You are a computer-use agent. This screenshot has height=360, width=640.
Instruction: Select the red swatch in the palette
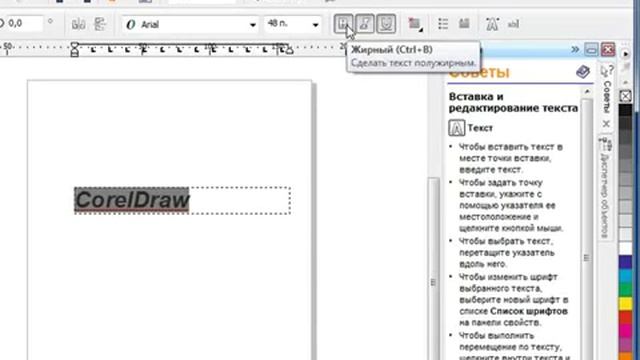625,317
